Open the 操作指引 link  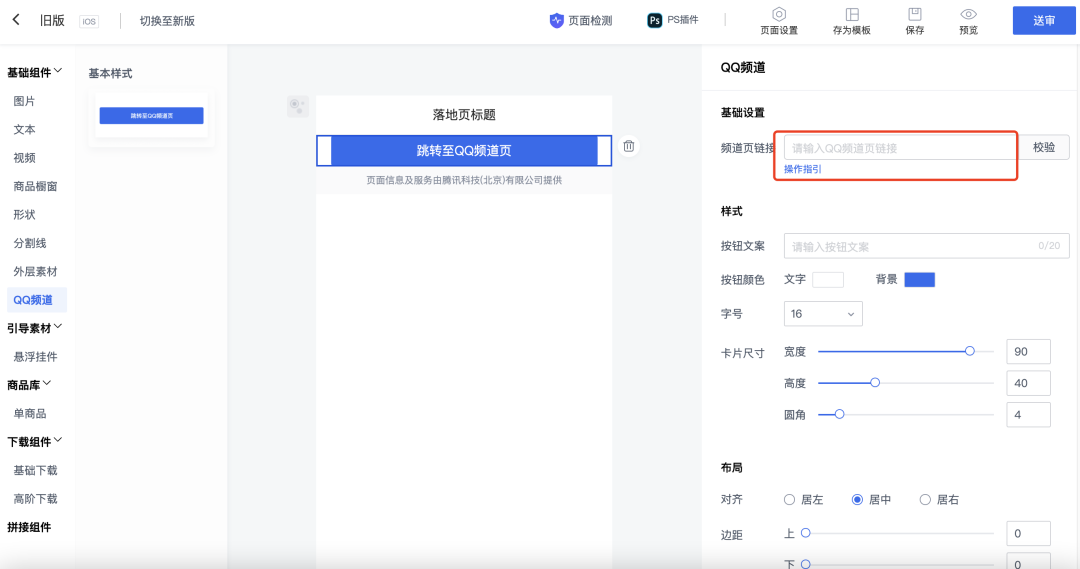[803, 169]
